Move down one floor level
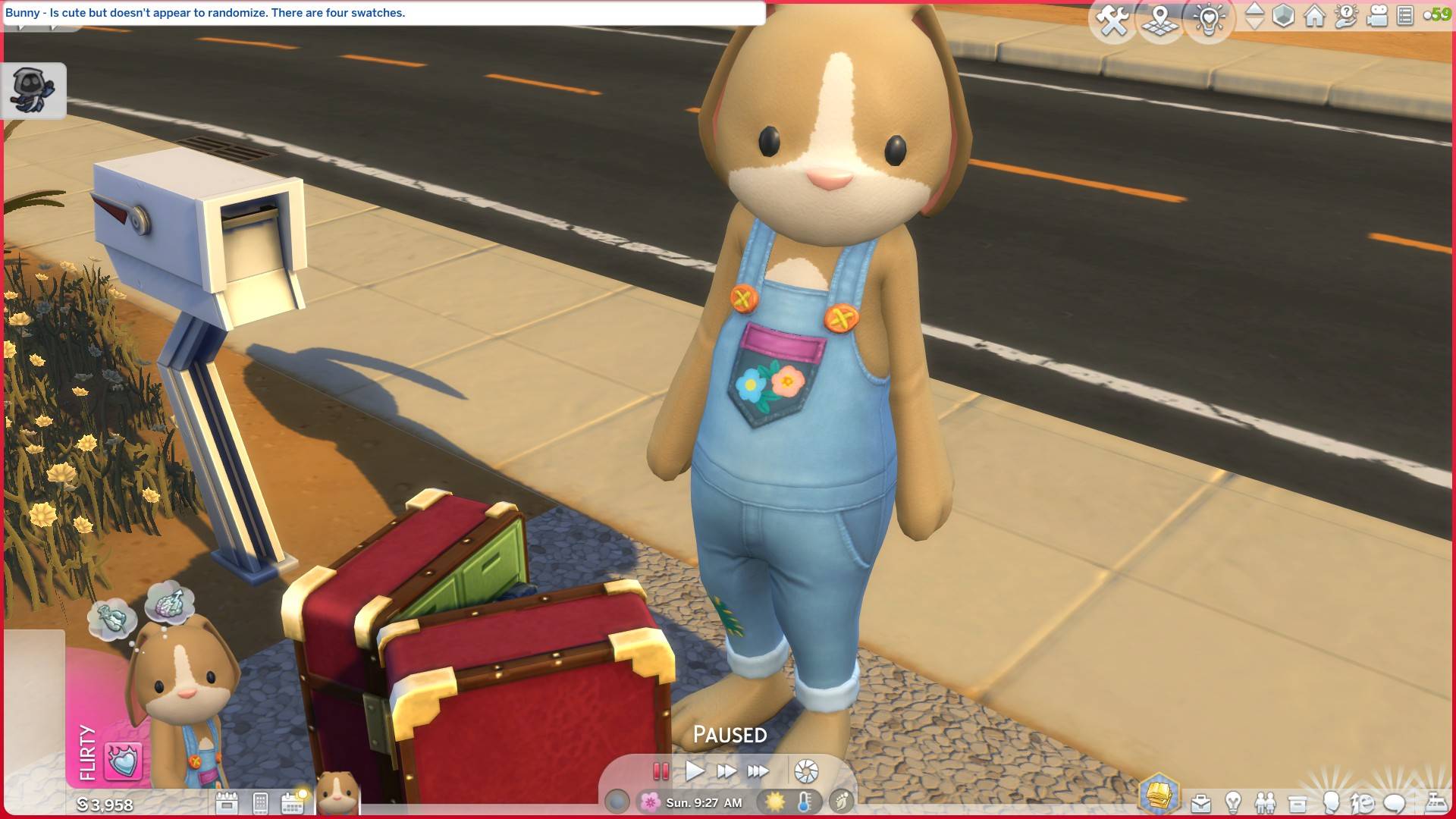This screenshot has width=1456, height=819. [1255, 24]
